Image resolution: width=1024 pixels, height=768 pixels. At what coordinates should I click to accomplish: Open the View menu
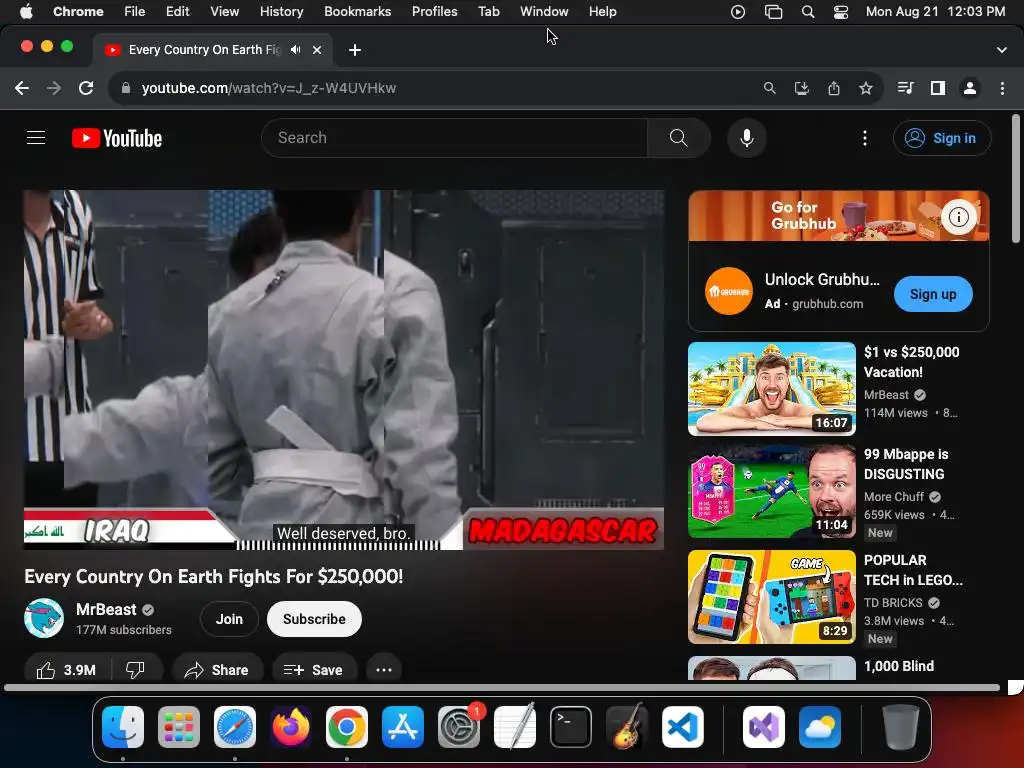(225, 12)
